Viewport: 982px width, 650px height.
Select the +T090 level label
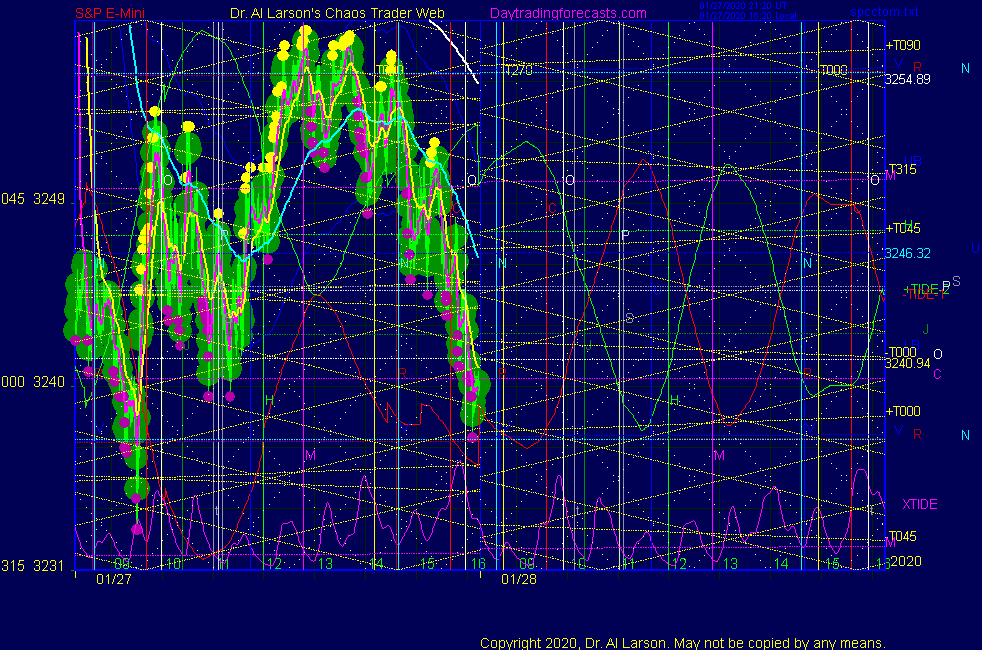coord(903,45)
